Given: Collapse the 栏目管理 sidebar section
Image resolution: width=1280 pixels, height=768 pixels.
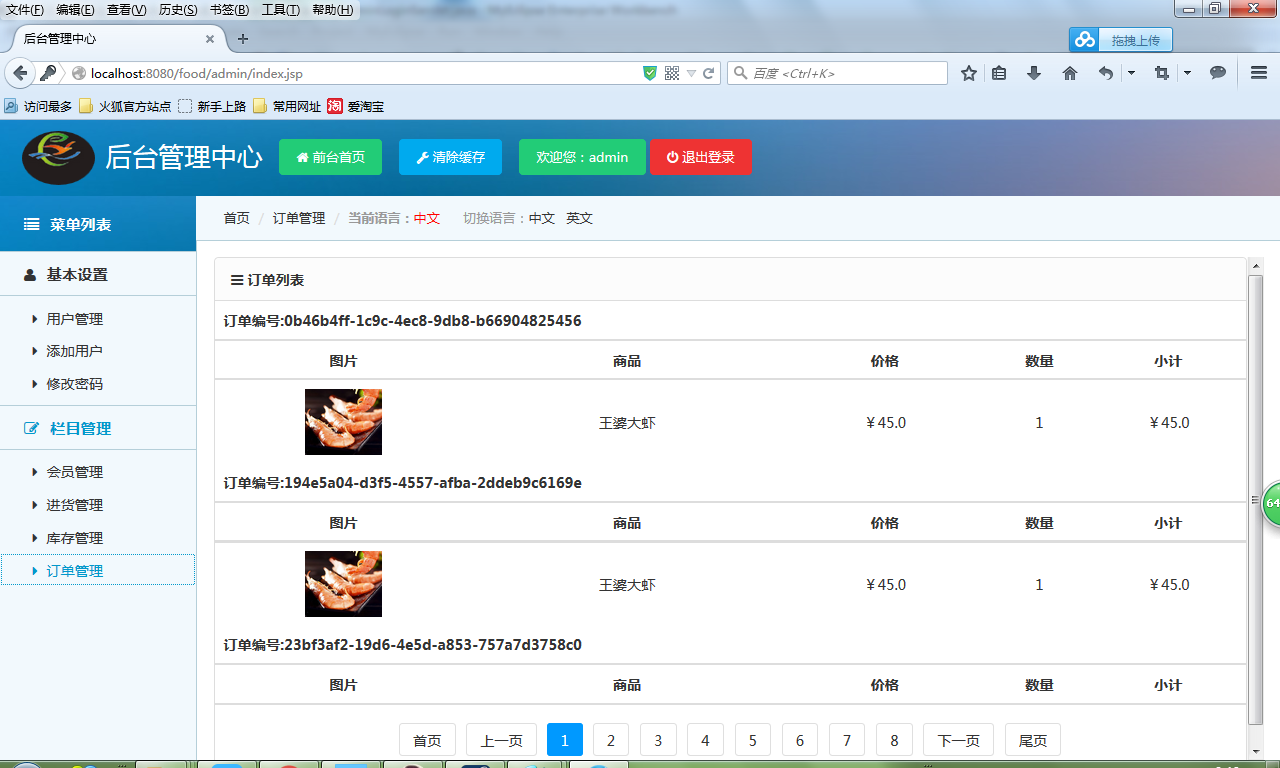Looking at the screenshot, I should click(98, 428).
